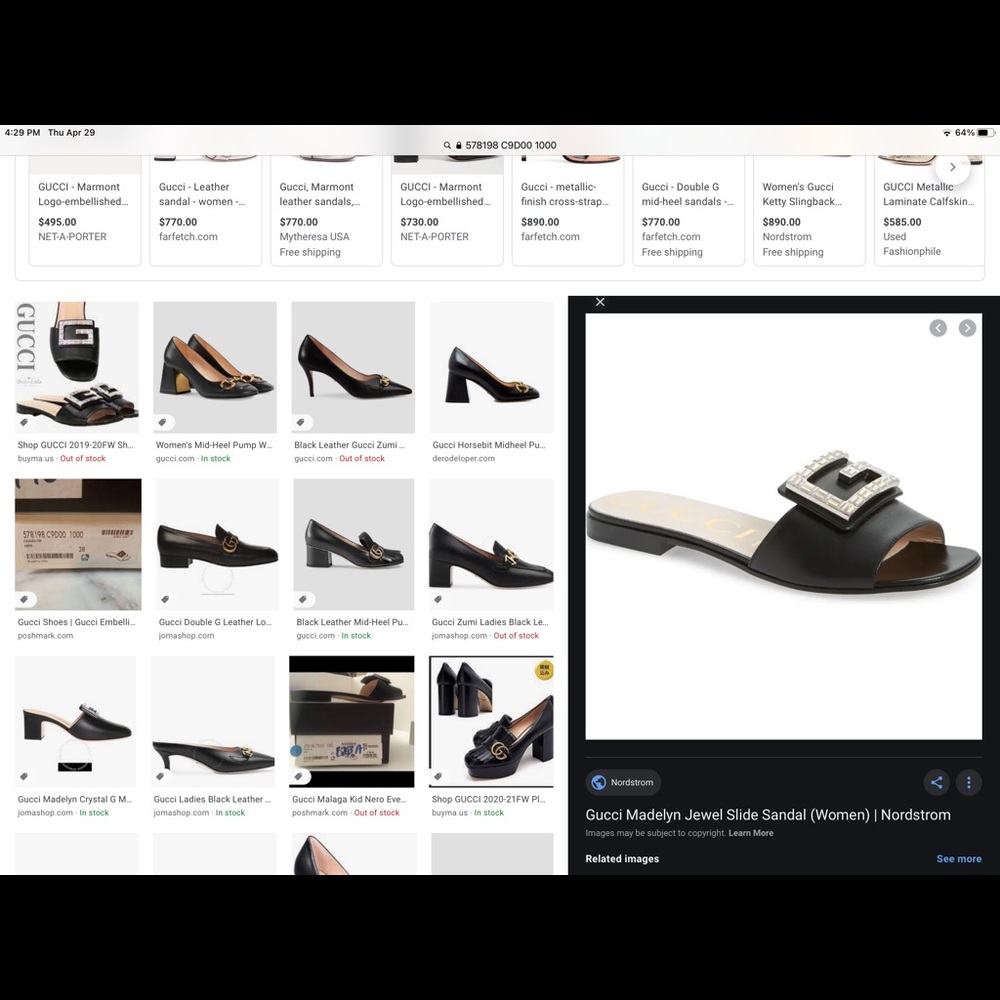Open Gucci Shoes poshmark box label thumbnail
The height and width of the screenshot is (1000, 1000).
tap(78, 545)
